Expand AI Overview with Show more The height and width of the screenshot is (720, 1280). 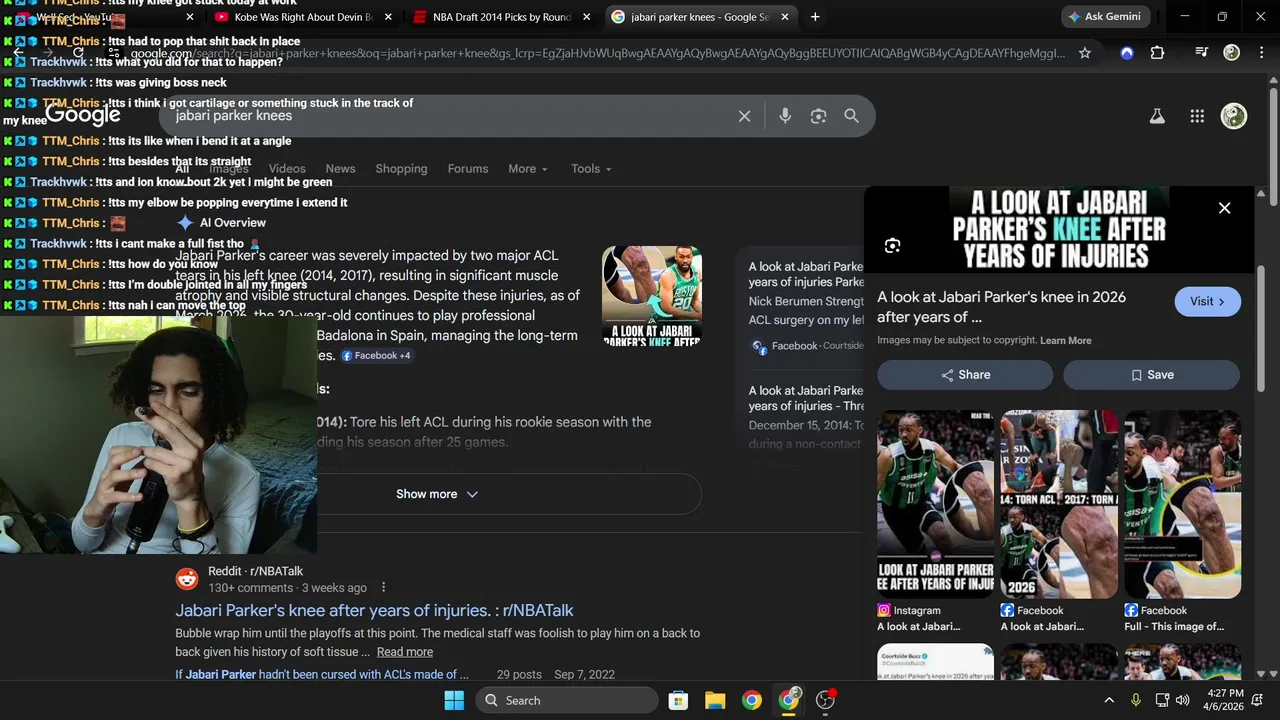click(x=437, y=494)
